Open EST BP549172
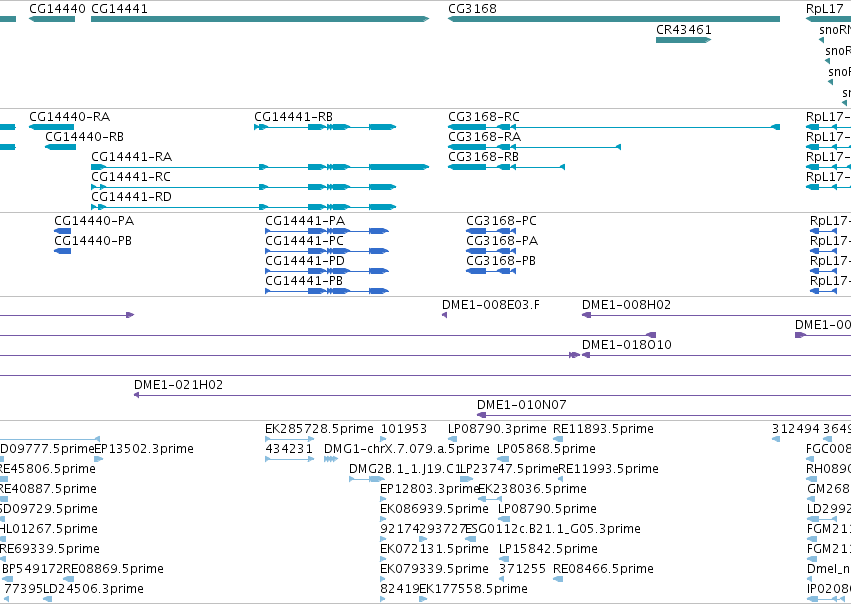 (x=33, y=569)
